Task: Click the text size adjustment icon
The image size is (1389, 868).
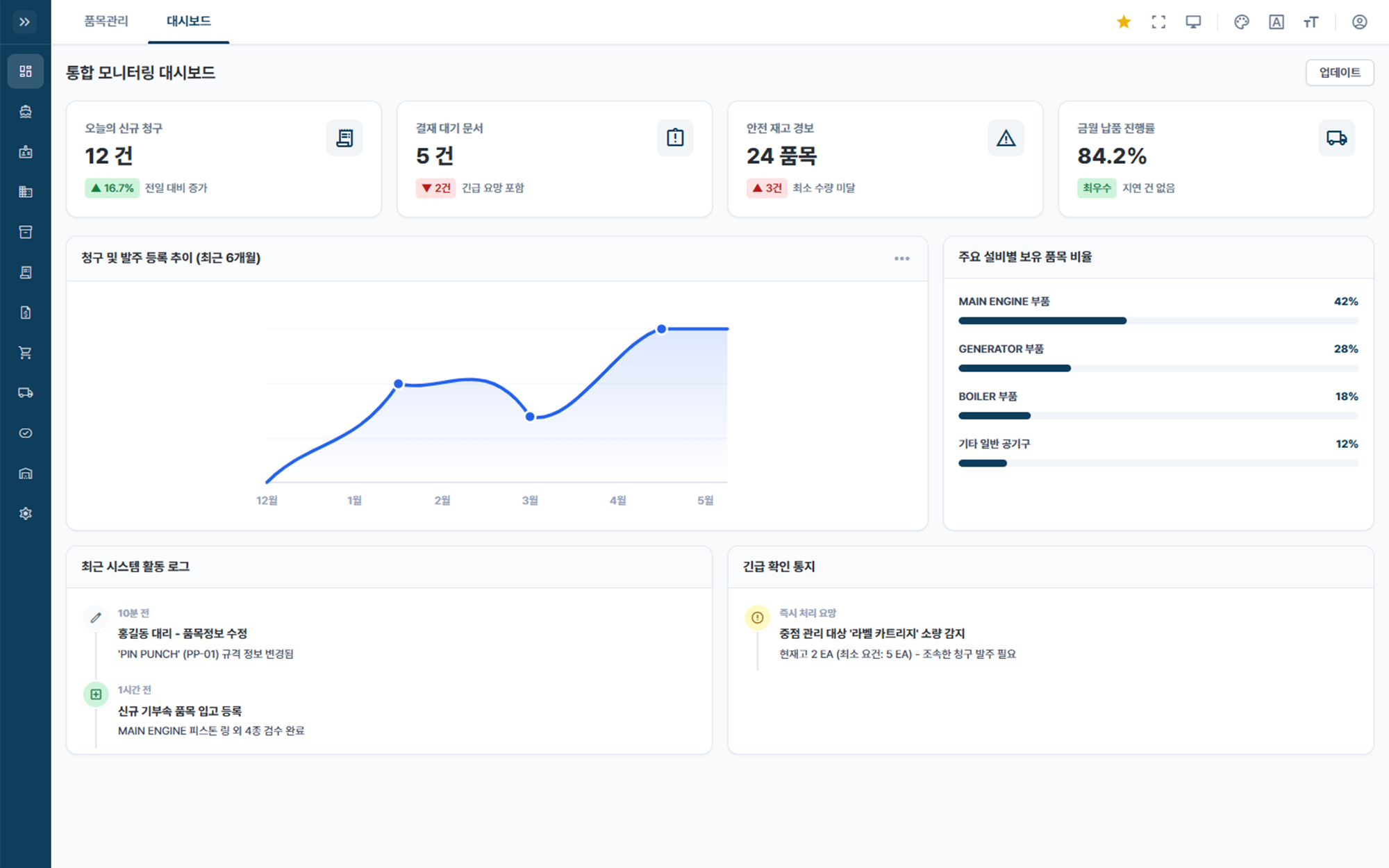Action: click(x=1311, y=22)
